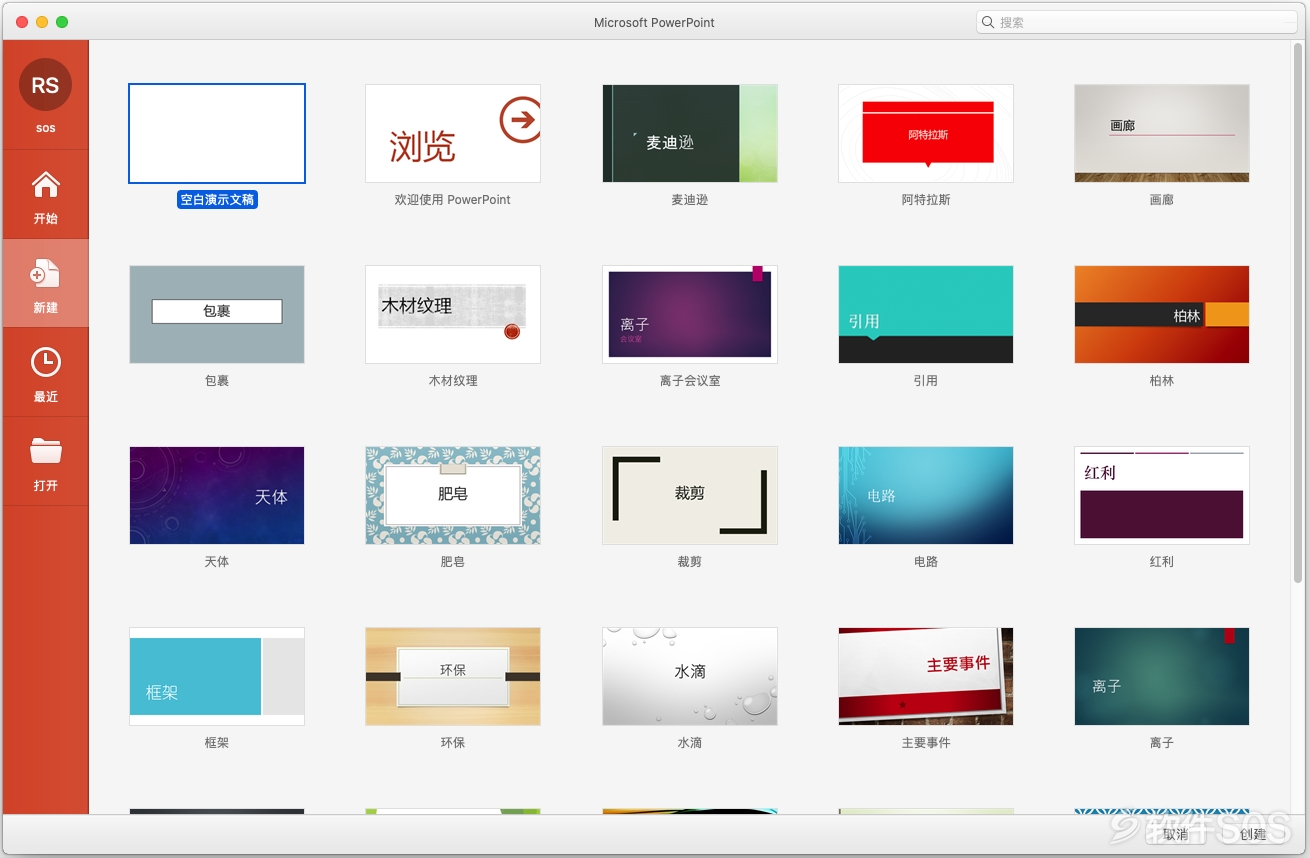Screen dimensions: 1310x858
Task: Select the 新建 sidebar item
Action: pyautogui.click(x=45, y=283)
